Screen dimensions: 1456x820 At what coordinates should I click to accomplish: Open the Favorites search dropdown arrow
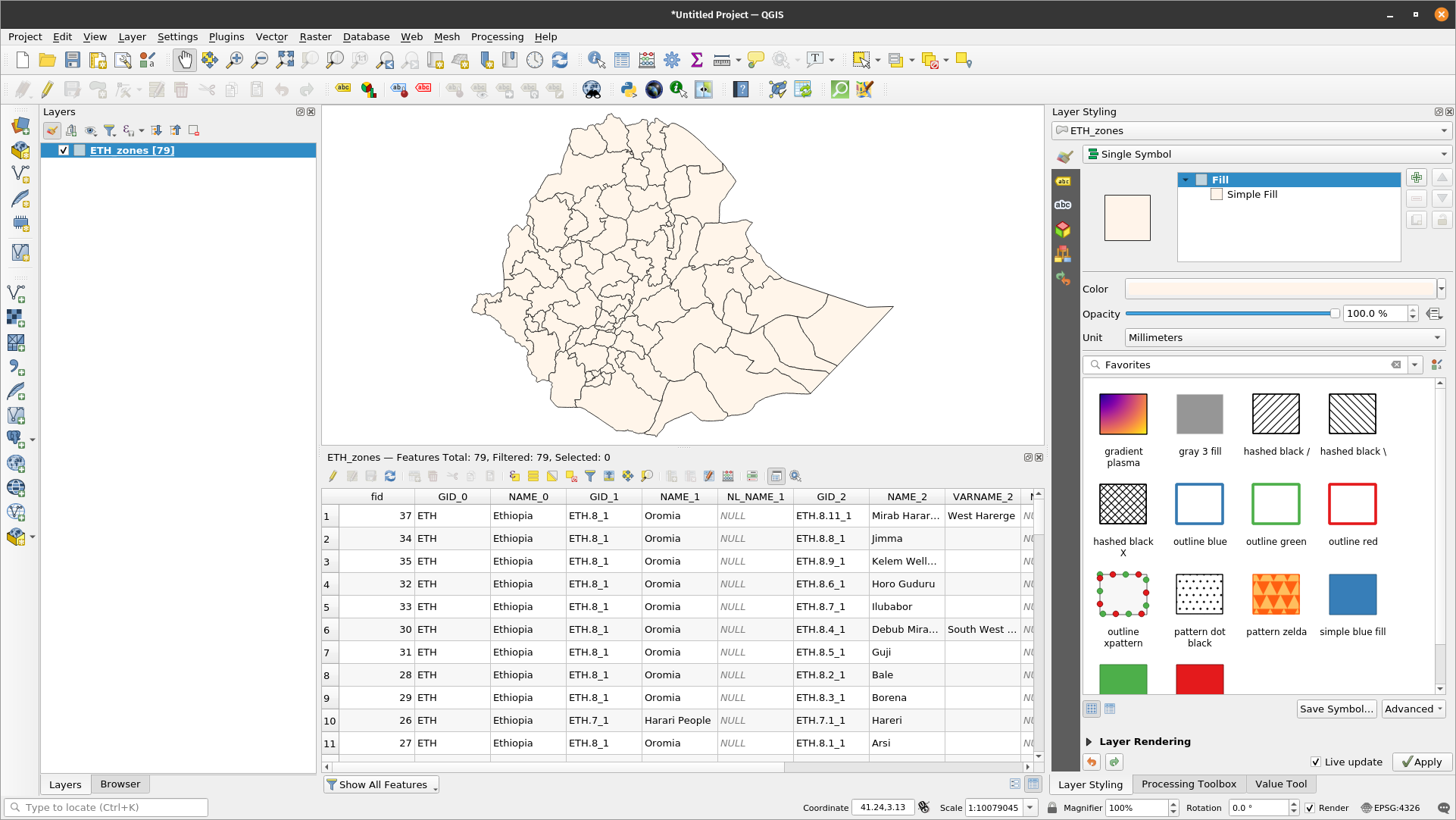pos(1414,365)
